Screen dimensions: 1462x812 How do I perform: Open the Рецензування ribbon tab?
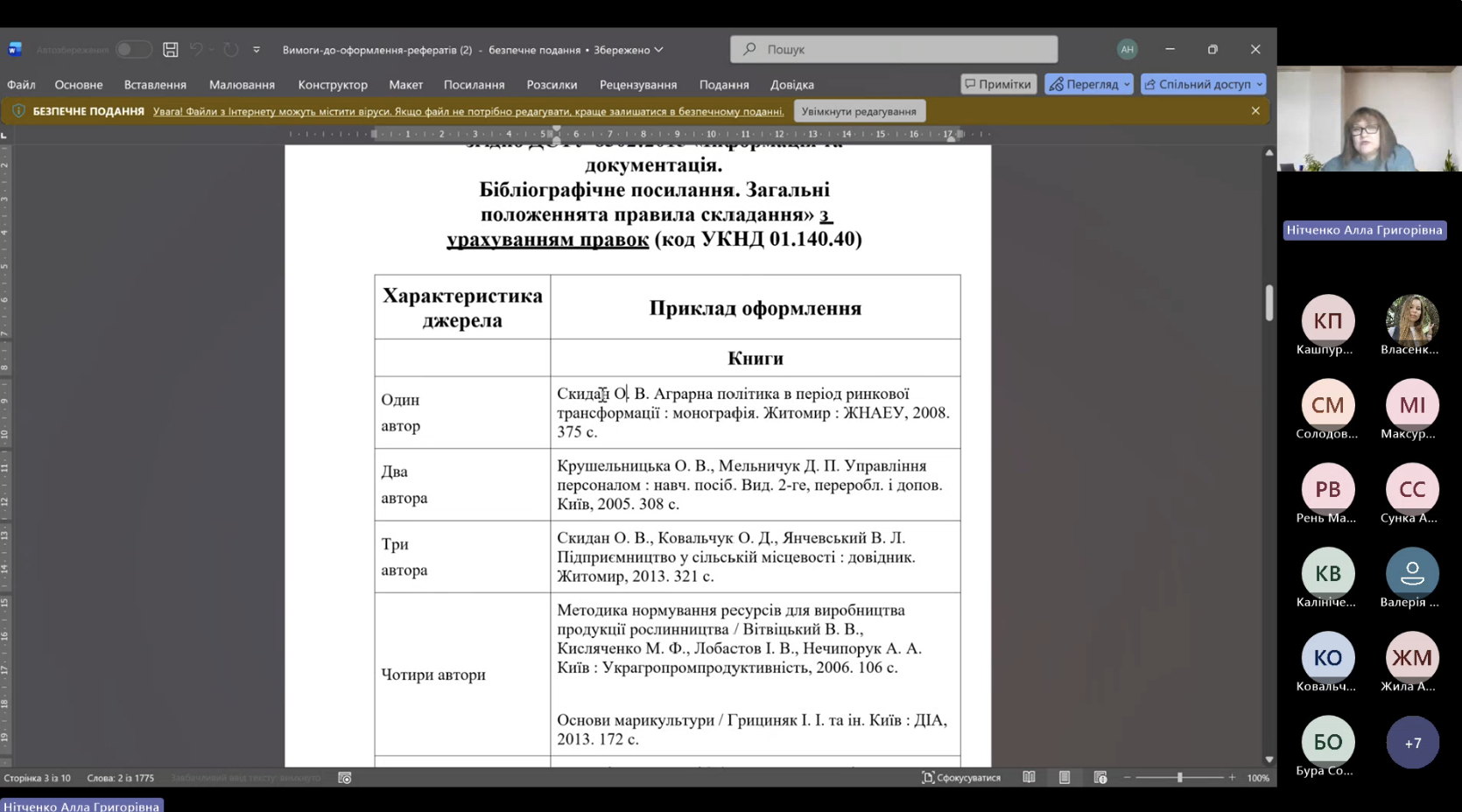tap(637, 85)
